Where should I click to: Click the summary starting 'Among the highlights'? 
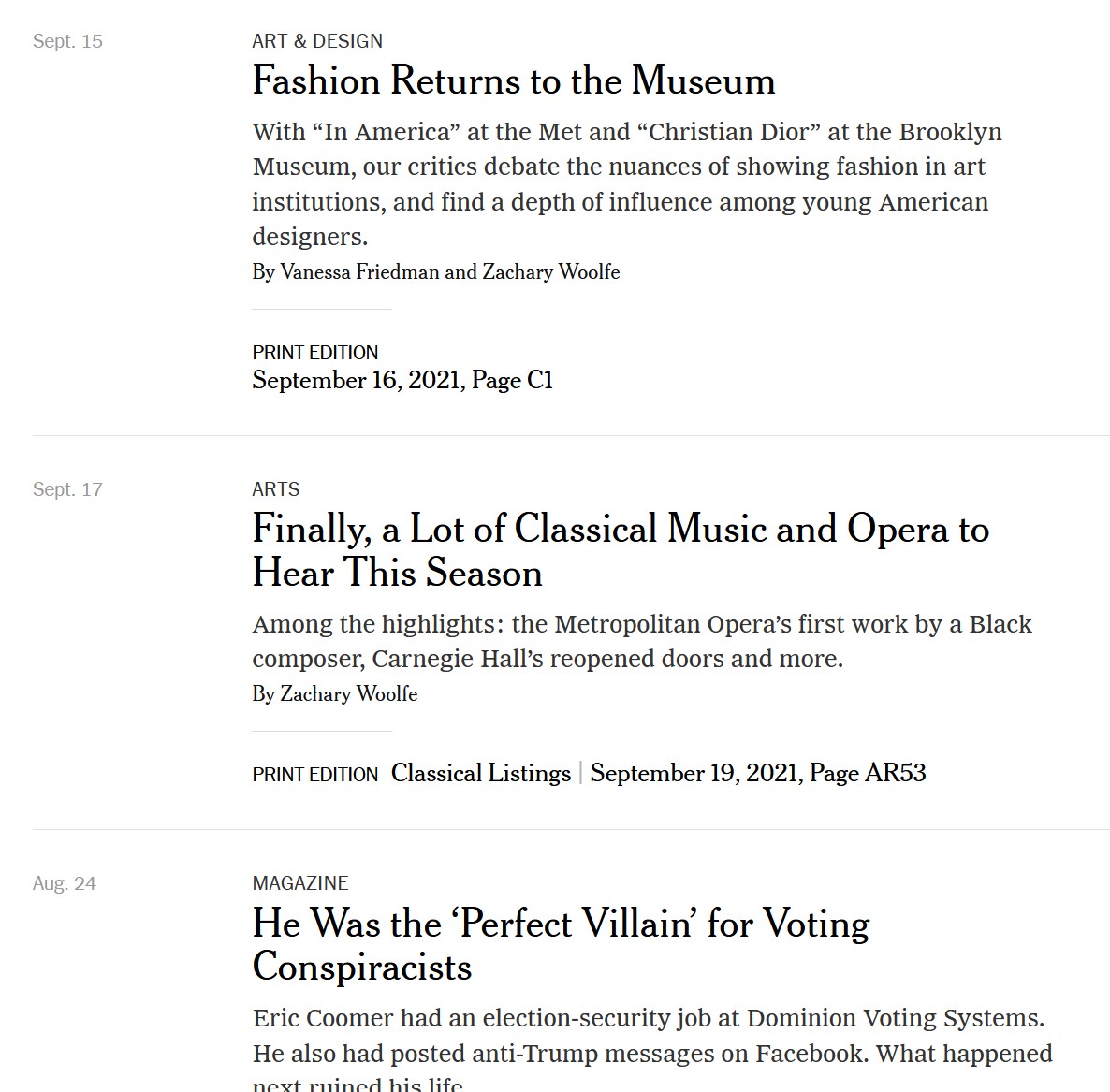[642, 641]
